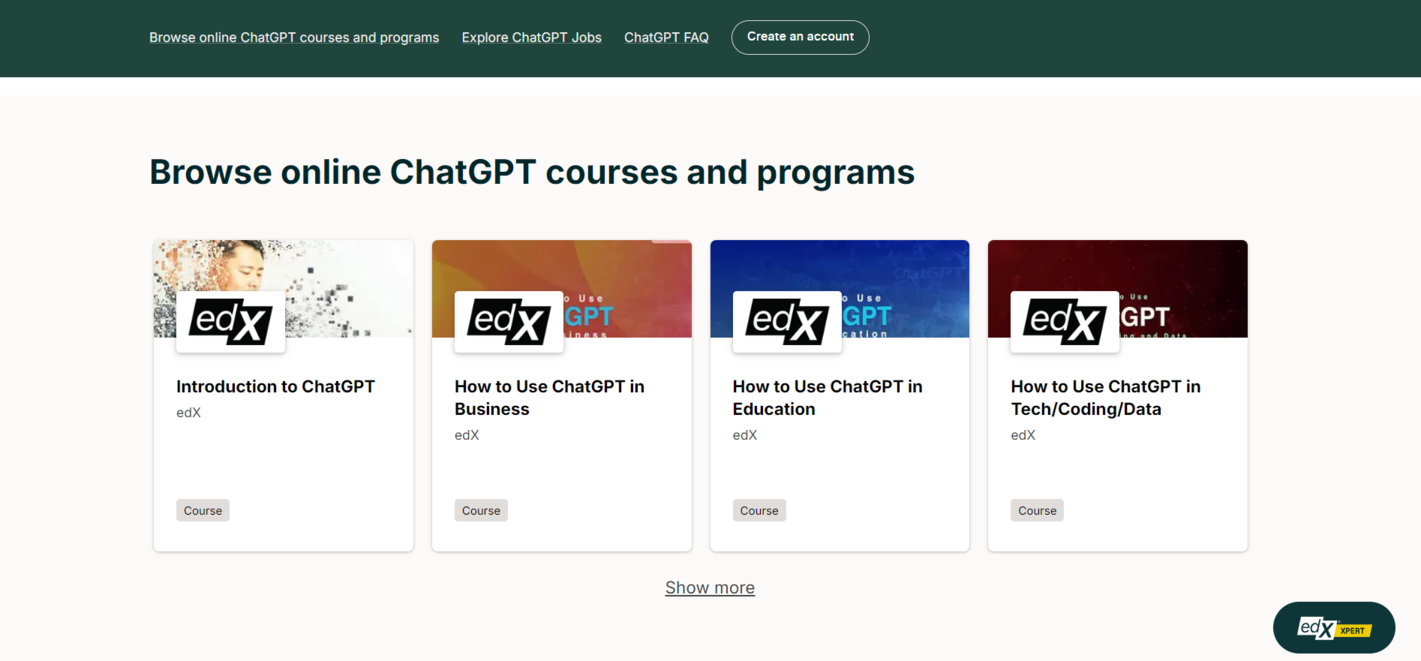Click Course tag on ChatGPT in Business card
The height and width of the screenshot is (661, 1421).
(481, 511)
